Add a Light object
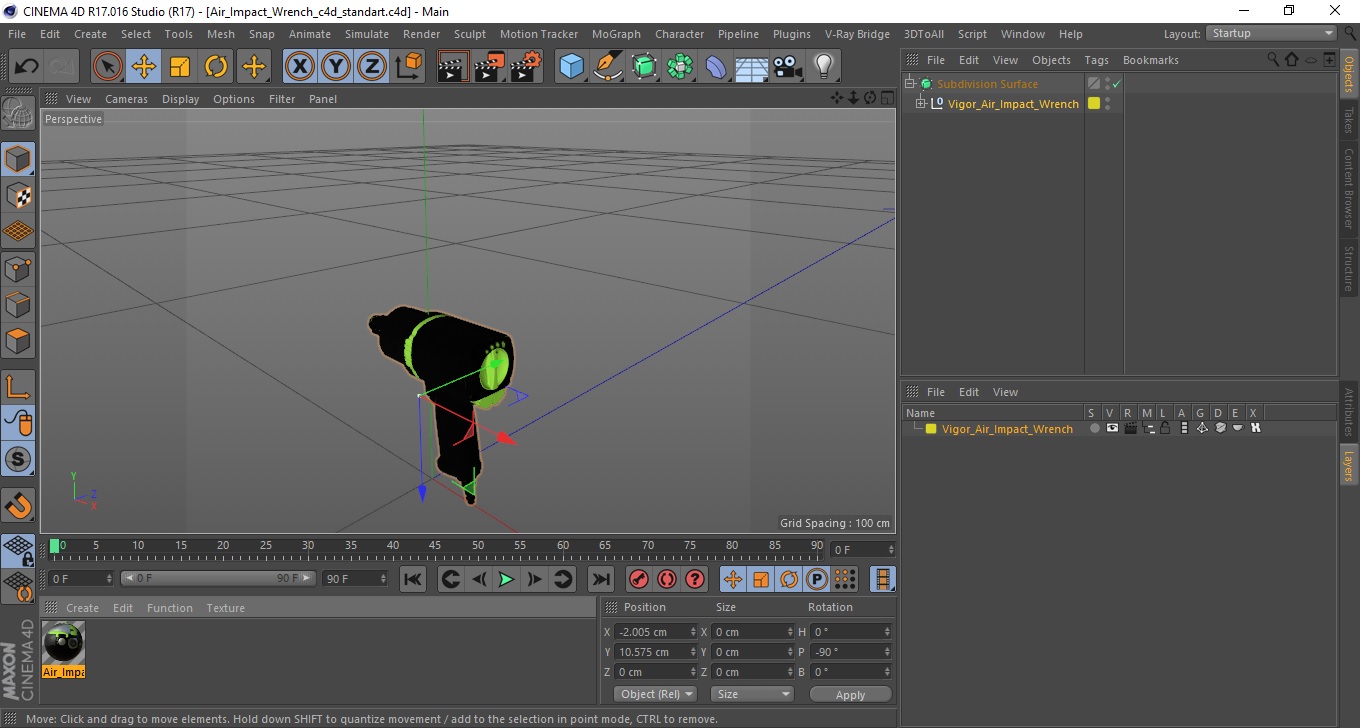 point(824,67)
